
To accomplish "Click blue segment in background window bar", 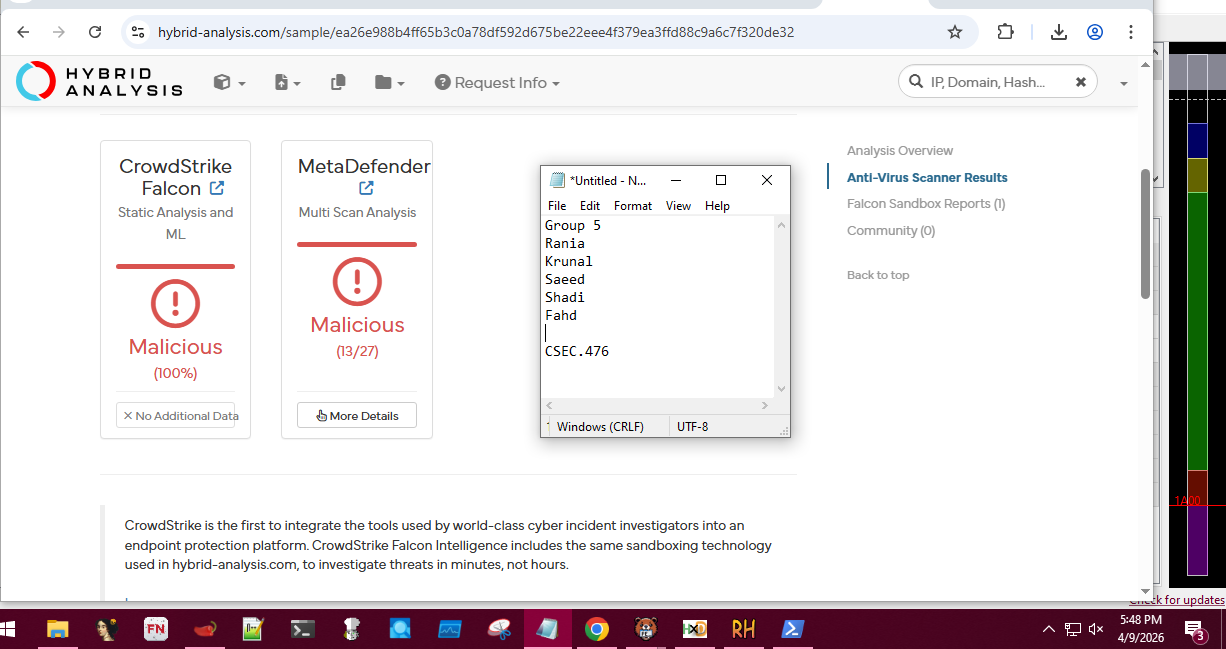I will [x=1197, y=141].
